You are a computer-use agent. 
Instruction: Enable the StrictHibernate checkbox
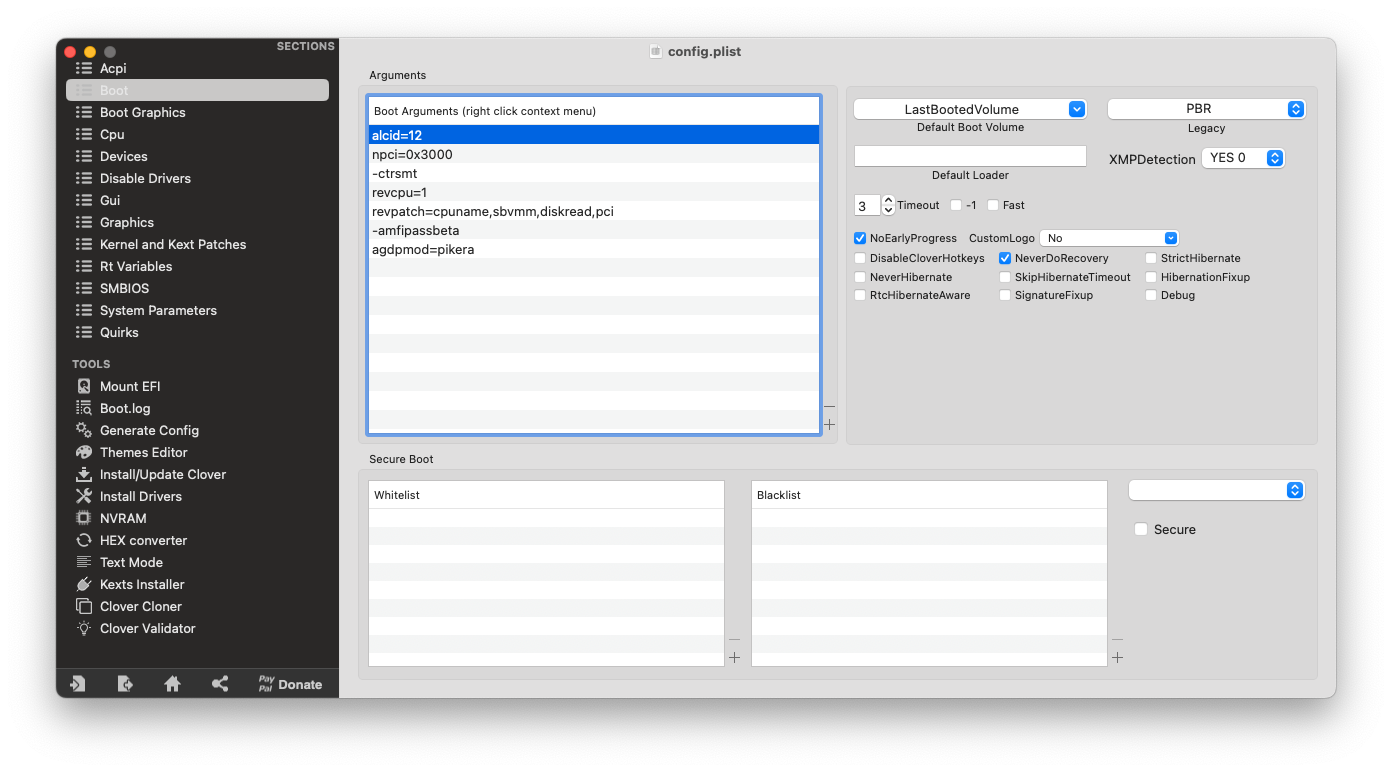click(1151, 258)
